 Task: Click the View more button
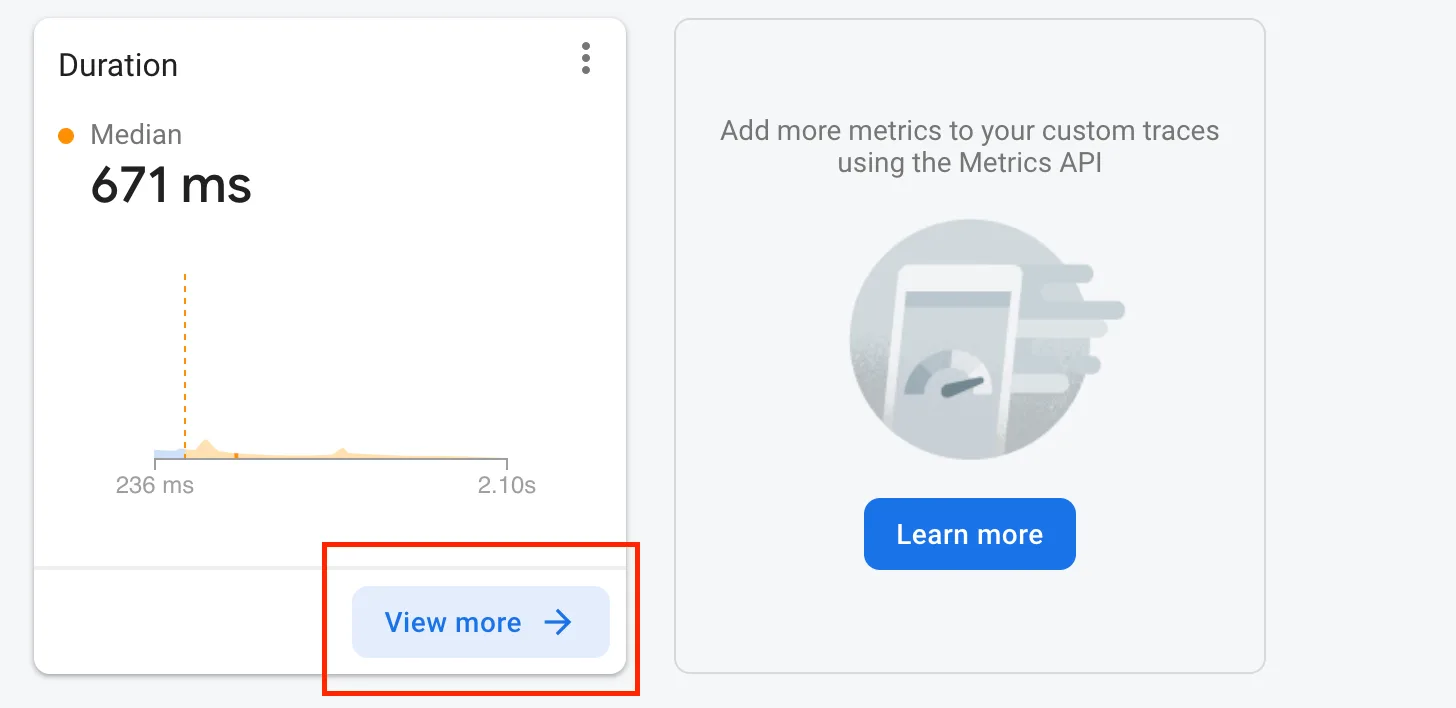coord(480,622)
